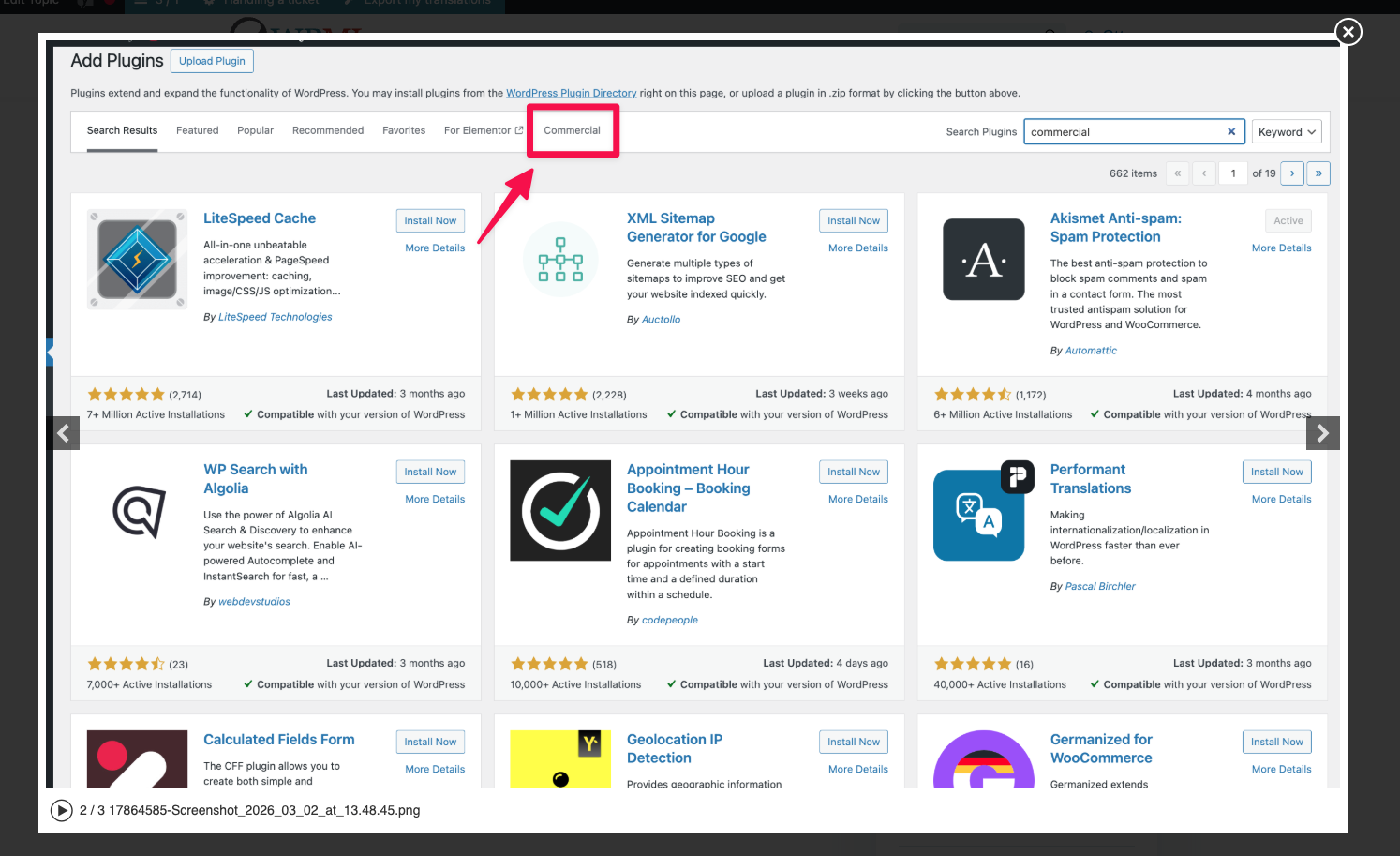Open the Keyword search type dropdown
This screenshot has width=1400, height=856.
point(1287,132)
